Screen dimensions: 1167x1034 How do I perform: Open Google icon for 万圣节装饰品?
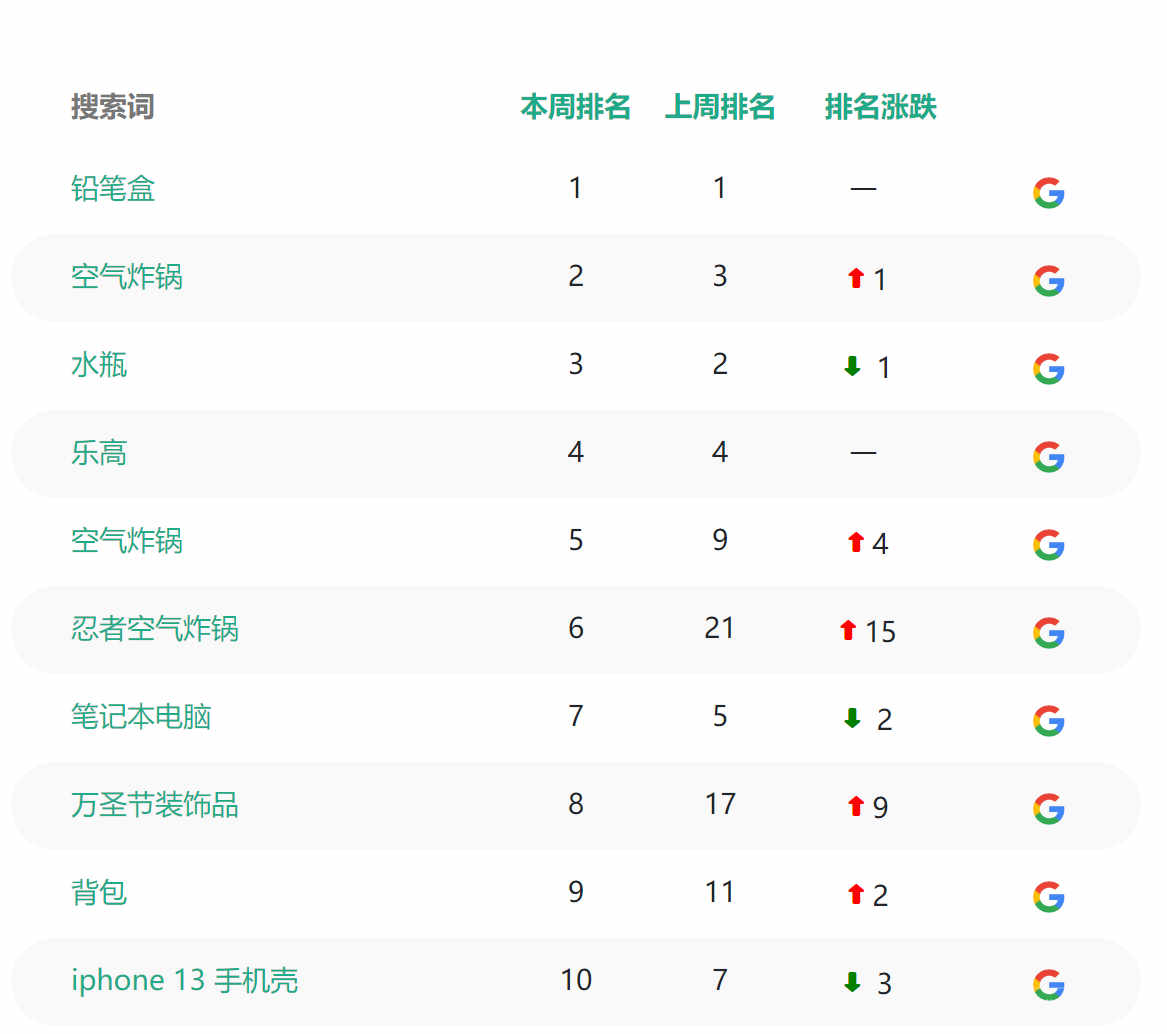coord(1048,808)
